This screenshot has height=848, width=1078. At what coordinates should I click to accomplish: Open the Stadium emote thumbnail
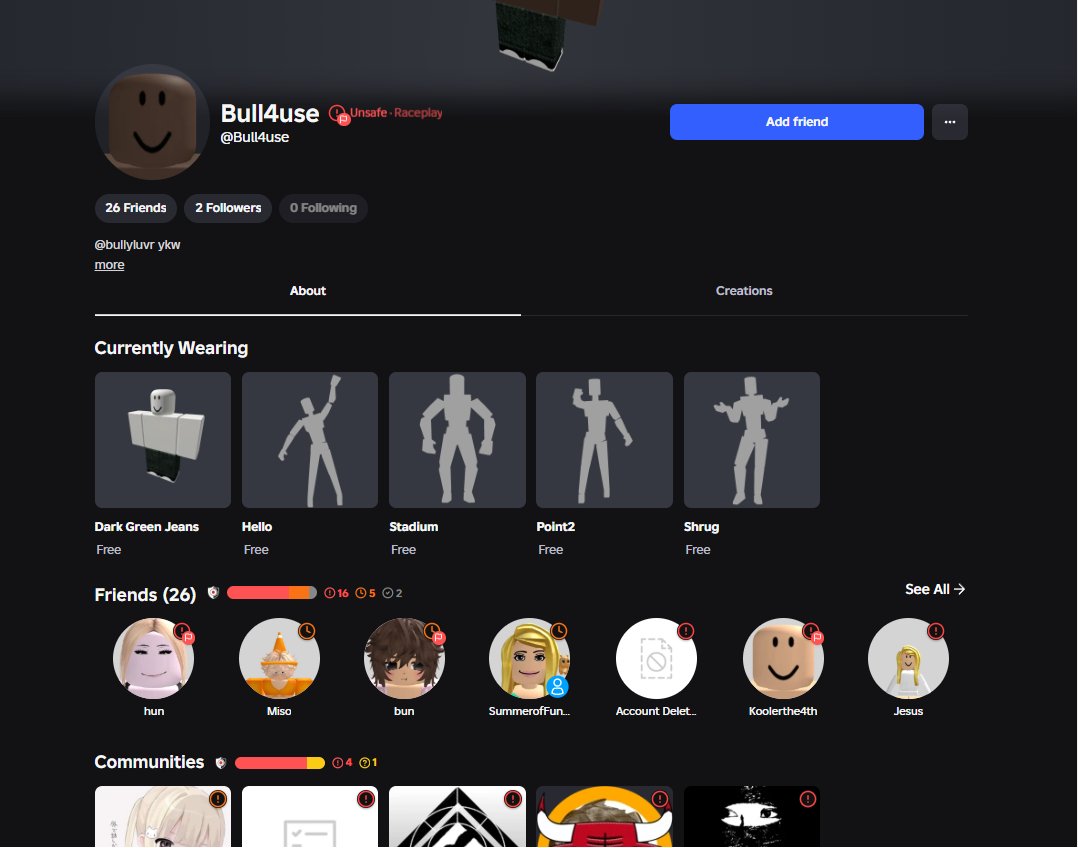coord(457,440)
